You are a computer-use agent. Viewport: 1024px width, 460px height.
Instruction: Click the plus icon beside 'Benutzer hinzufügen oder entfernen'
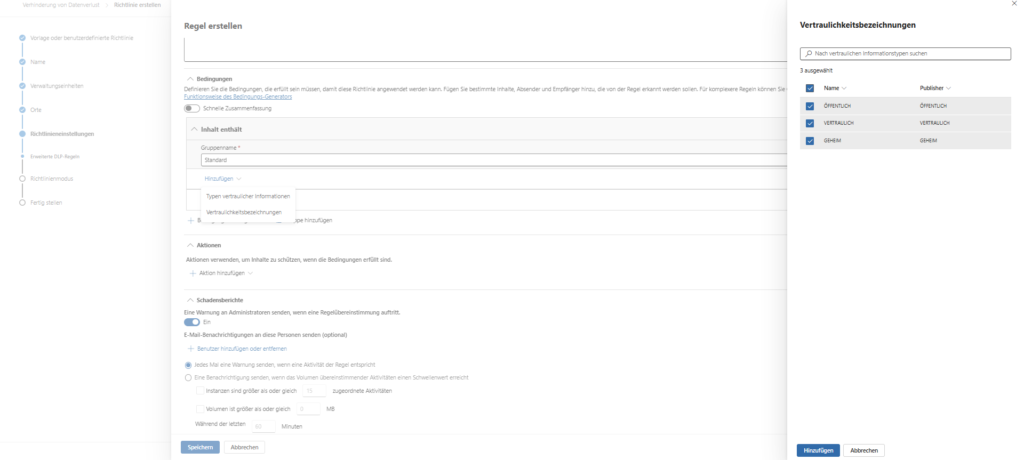pos(192,348)
